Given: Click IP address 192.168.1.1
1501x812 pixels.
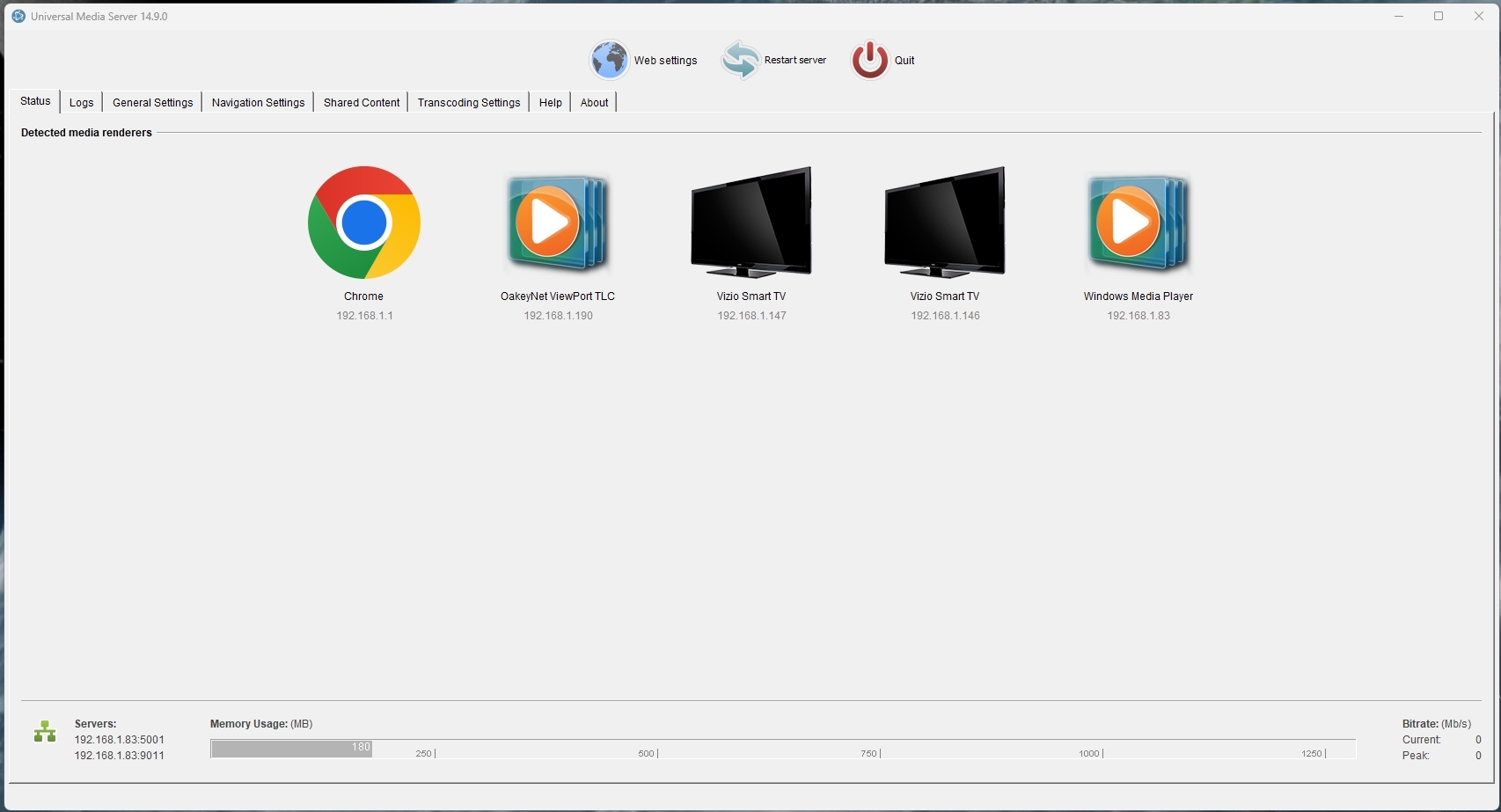Looking at the screenshot, I should [364, 316].
